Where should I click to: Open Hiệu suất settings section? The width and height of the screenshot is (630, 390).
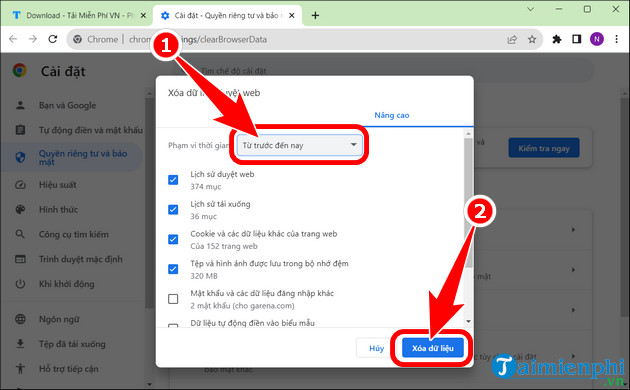coord(57,185)
